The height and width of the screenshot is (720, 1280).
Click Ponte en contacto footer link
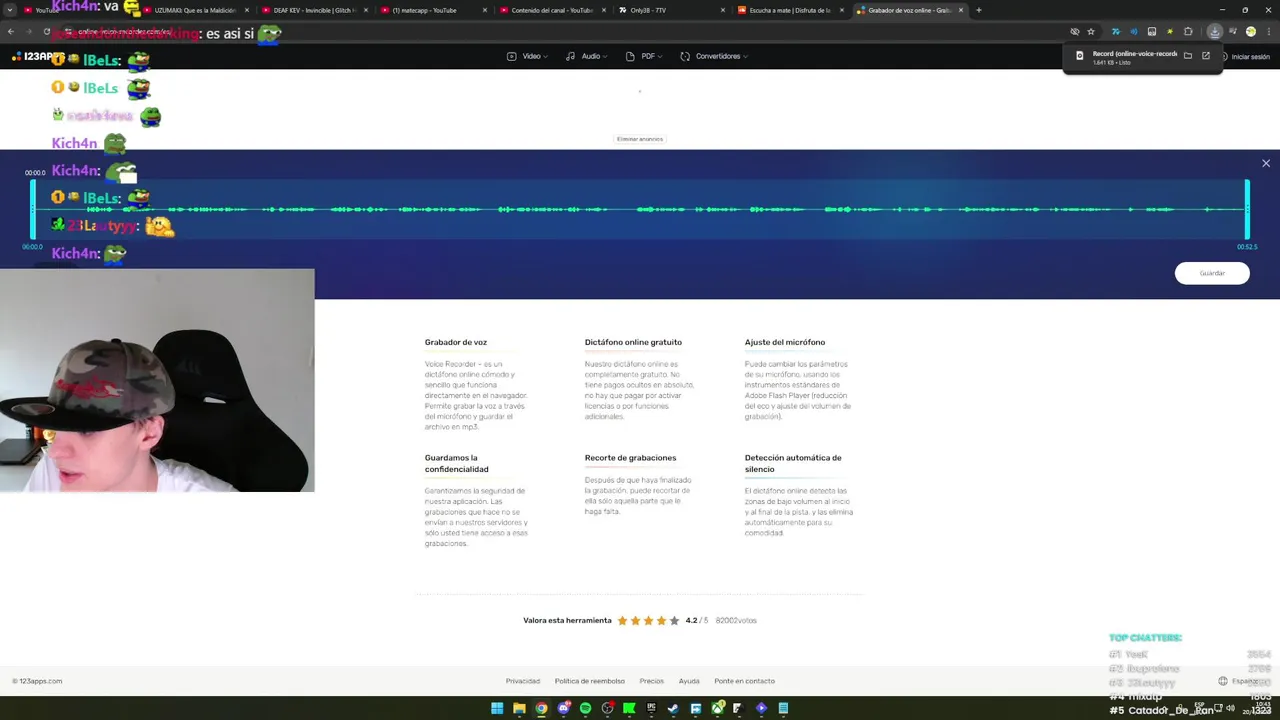click(744, 681)
